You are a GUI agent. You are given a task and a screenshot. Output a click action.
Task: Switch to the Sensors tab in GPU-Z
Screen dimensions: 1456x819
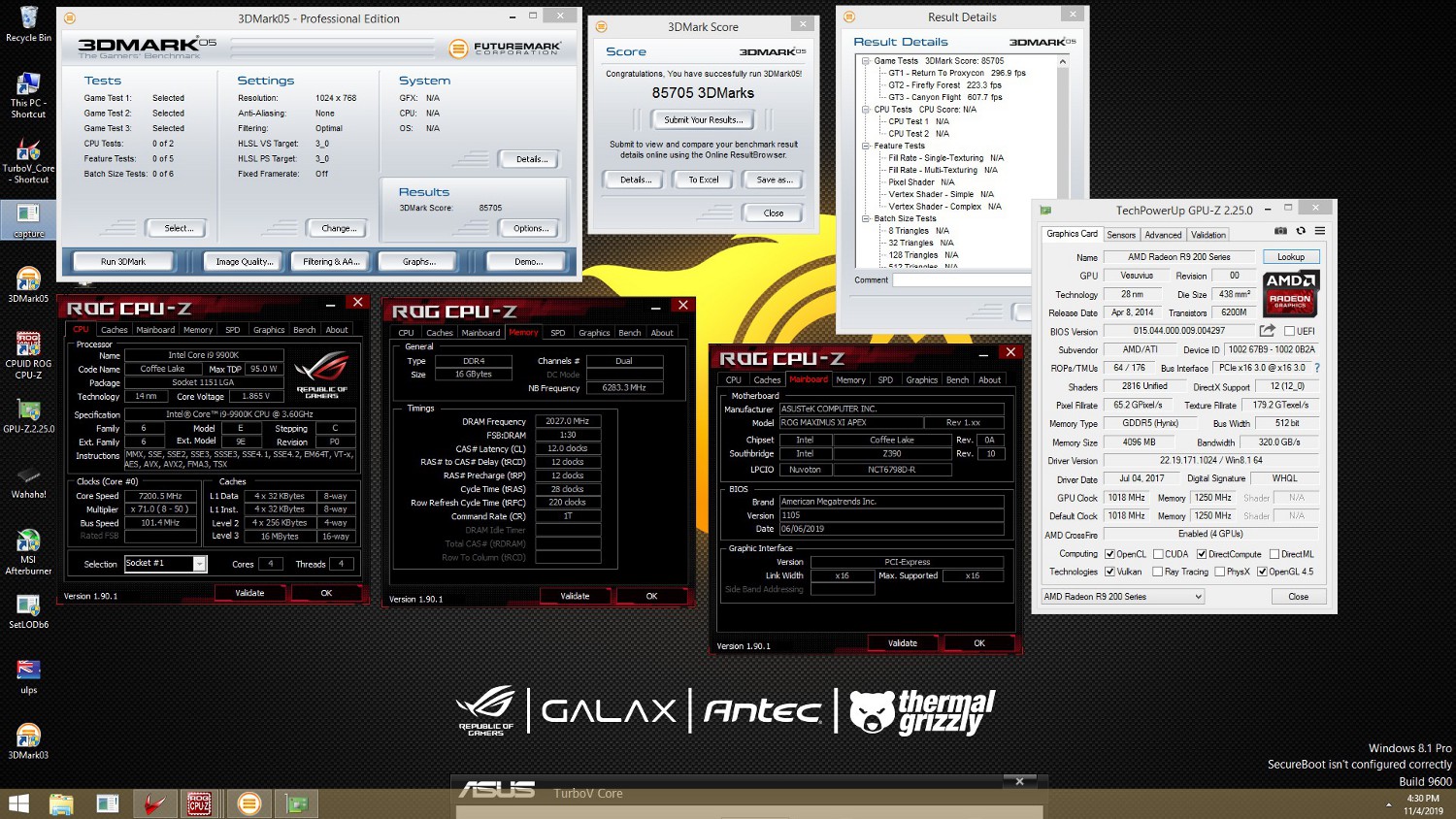coord(1121,235)
